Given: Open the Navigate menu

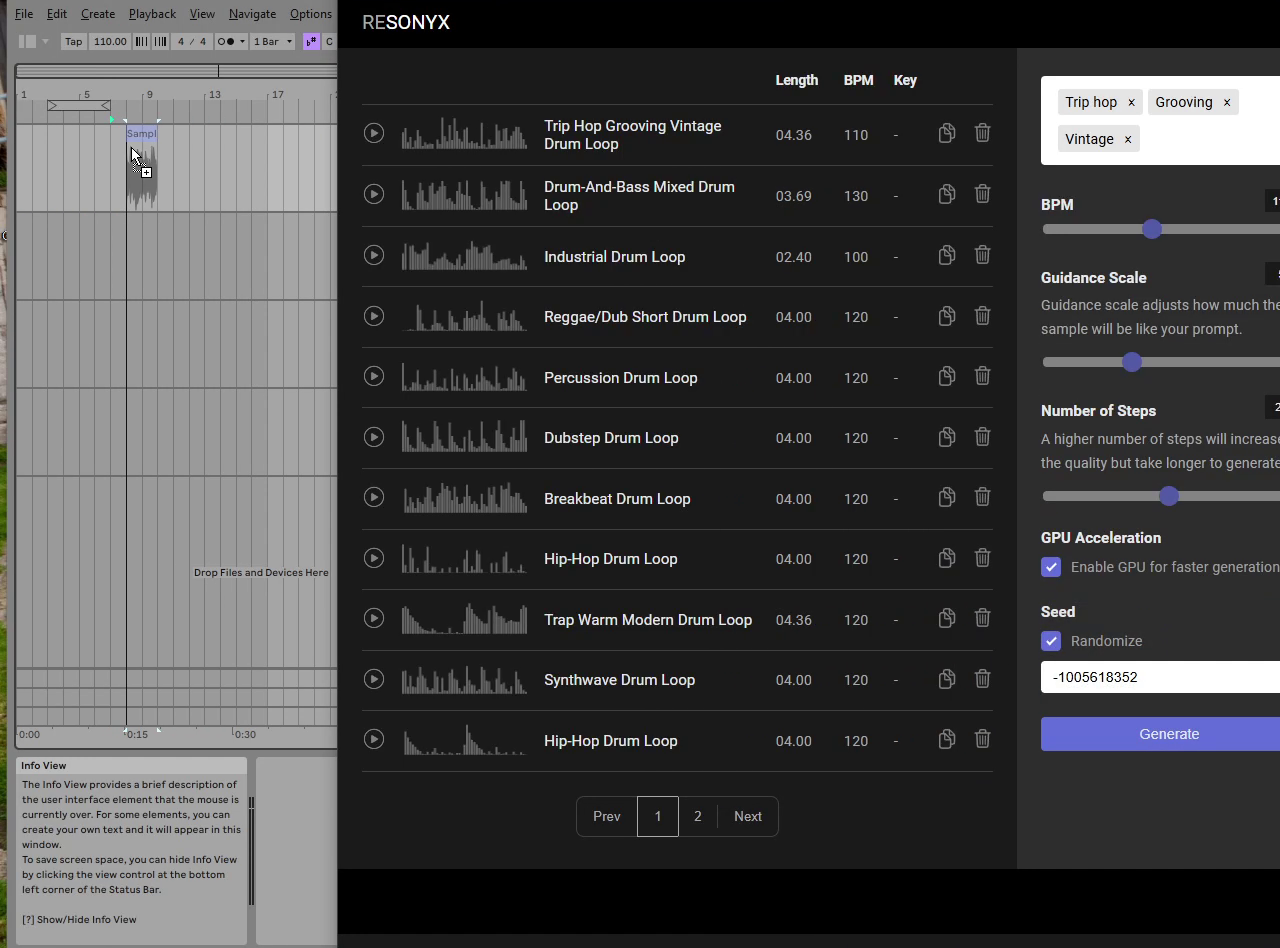Looking at the screenshot, I should (252, 14).
